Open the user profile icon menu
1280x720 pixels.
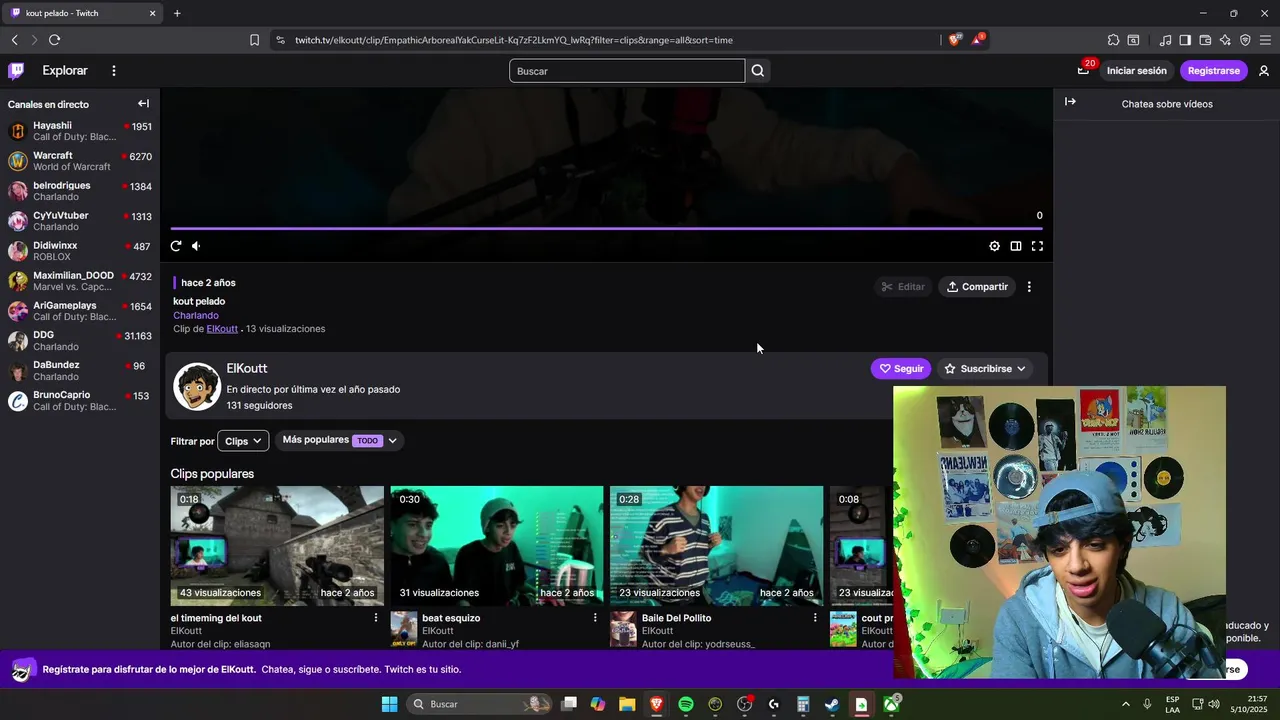tap(1264, 71)
